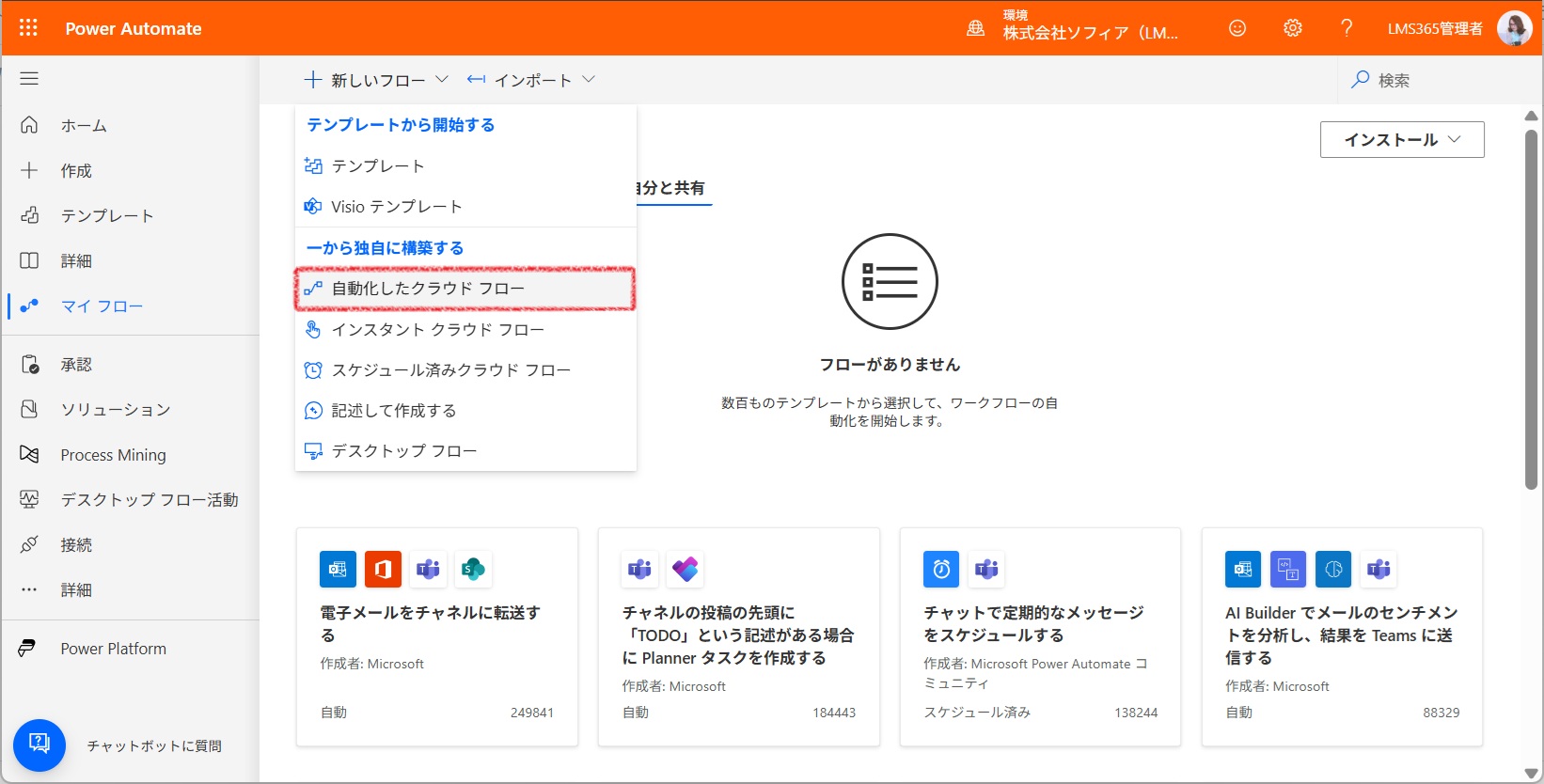Screen dimensions: 1544x784
Task: Click the home icon beside ホーム
Action: [29, 125]
